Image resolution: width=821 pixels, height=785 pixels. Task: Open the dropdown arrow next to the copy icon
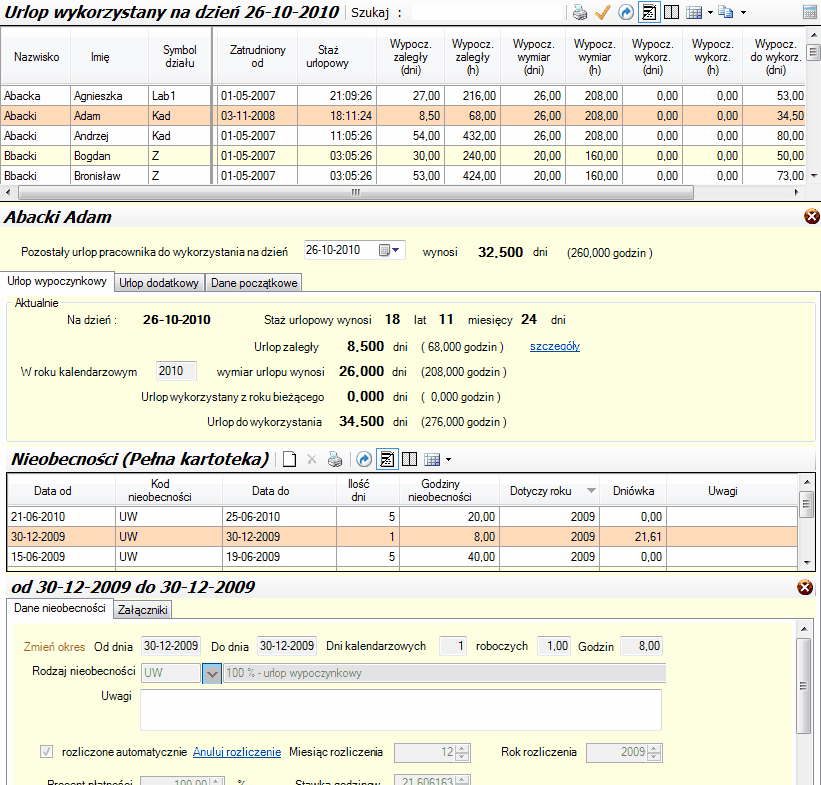[x=743, y=12]
